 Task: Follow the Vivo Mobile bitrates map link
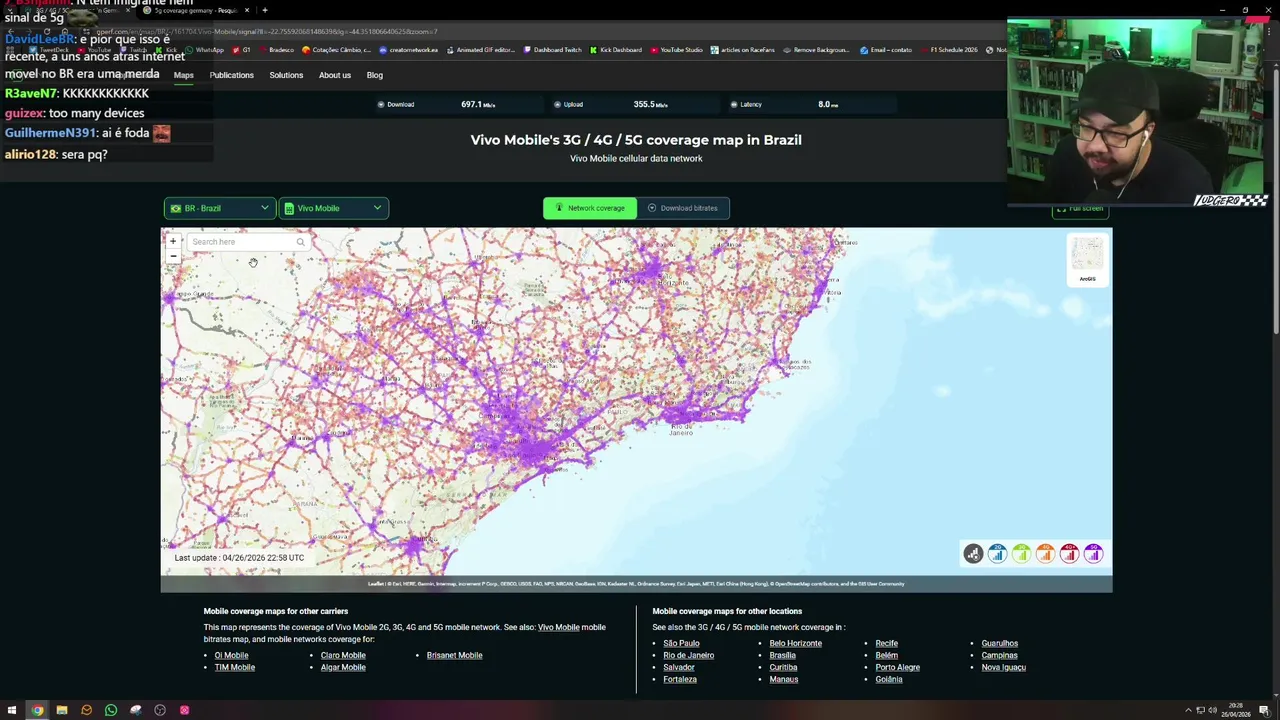pos(559,627)
